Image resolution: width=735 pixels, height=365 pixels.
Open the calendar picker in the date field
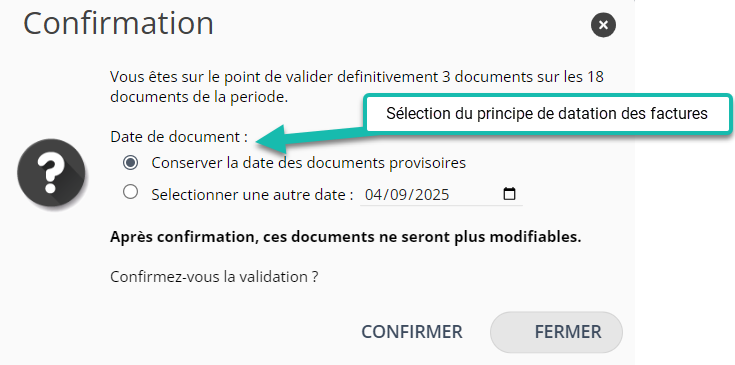coord(509,194)
